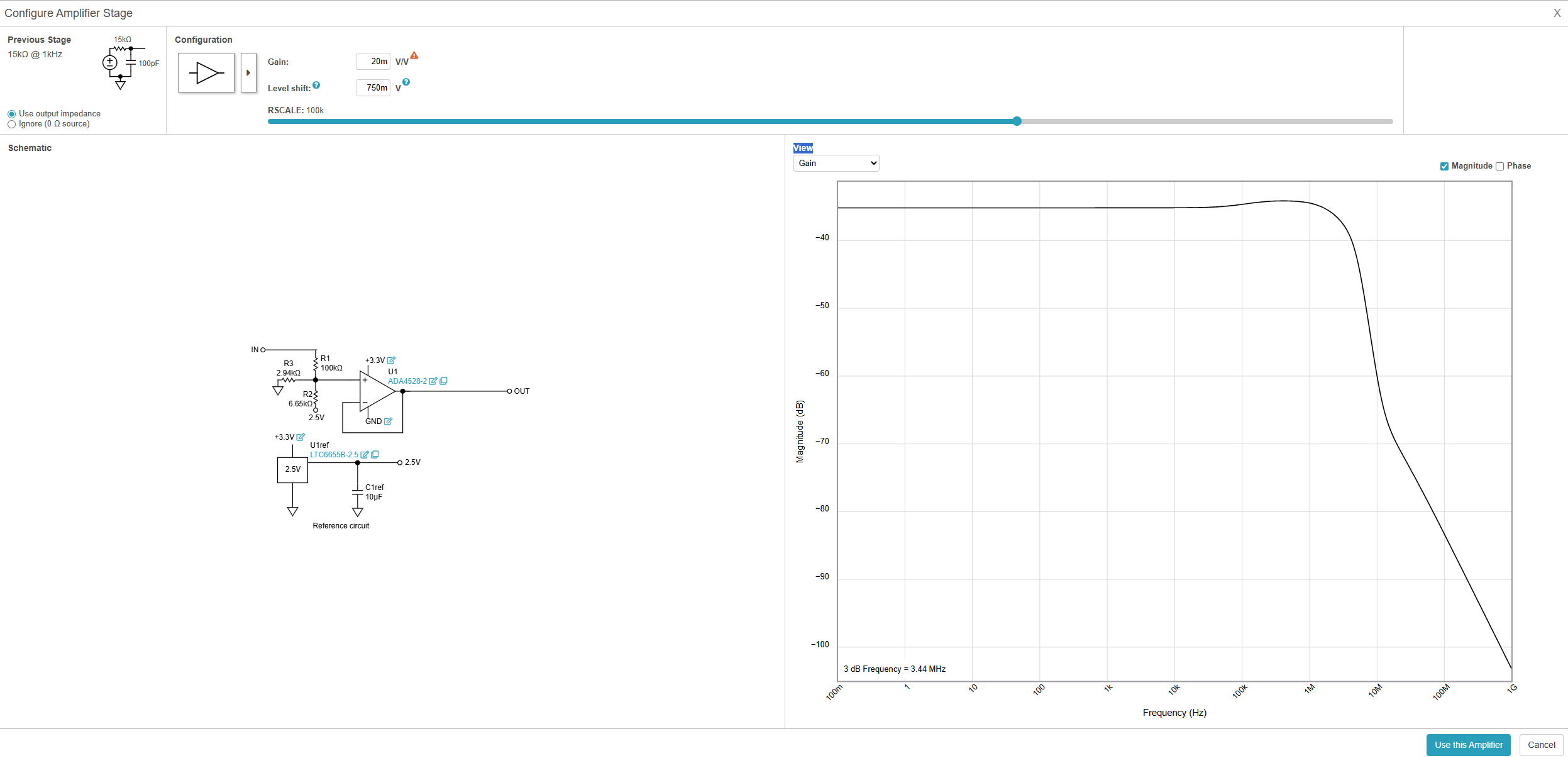The image size is (1568, 758).
Task: Edit op-amp +3.3V supply voltage
Action: (x=391, y=360)
